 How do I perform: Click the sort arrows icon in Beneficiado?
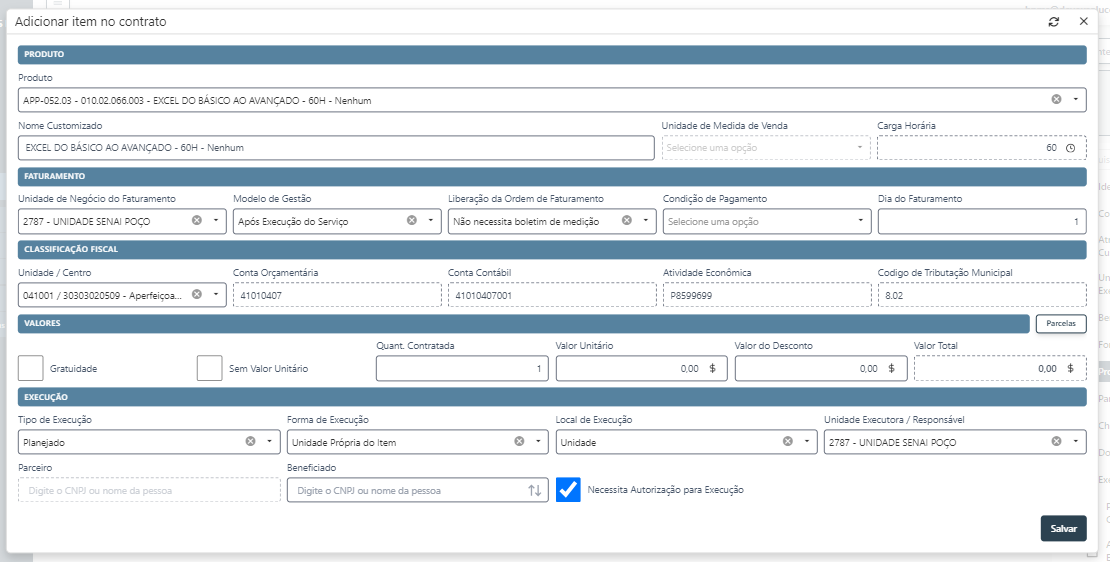(535, 490)
